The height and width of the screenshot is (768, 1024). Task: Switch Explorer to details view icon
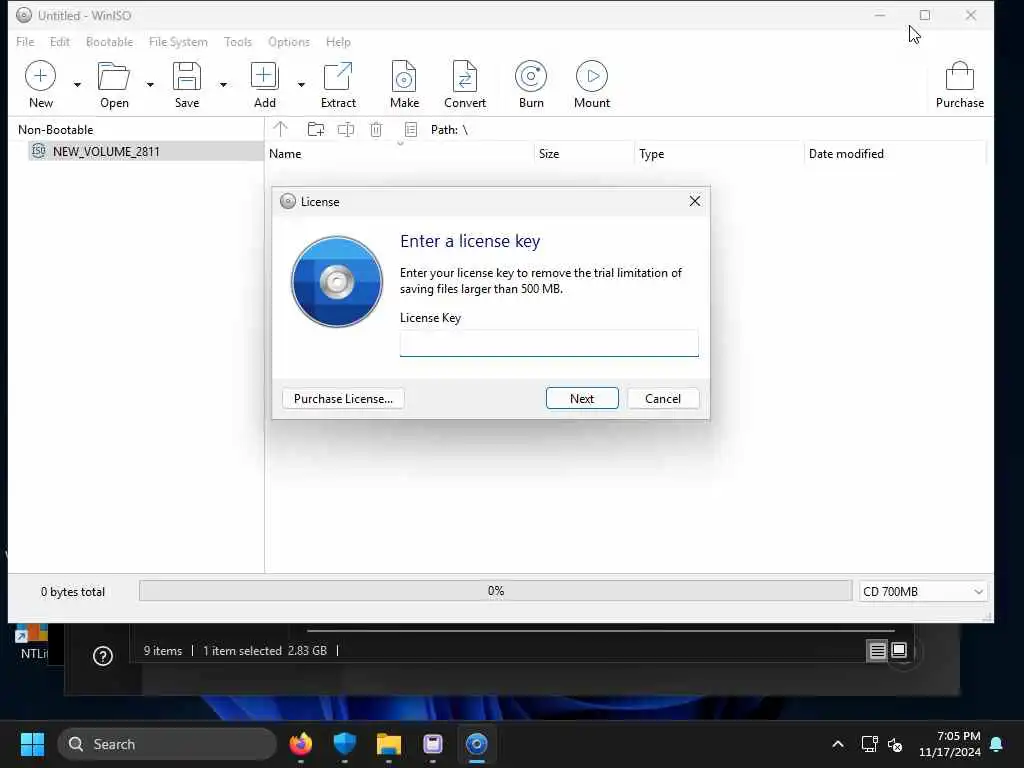click(x=877, y=650)
